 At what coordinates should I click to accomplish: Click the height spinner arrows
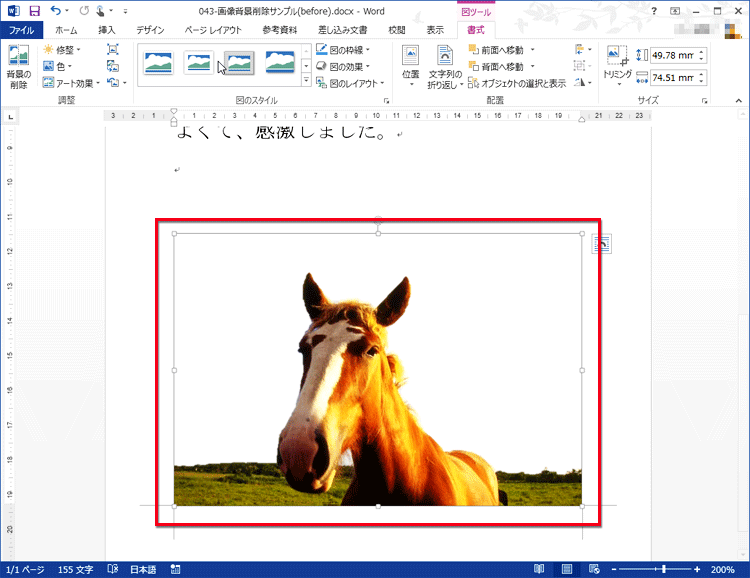click(702, 56)
